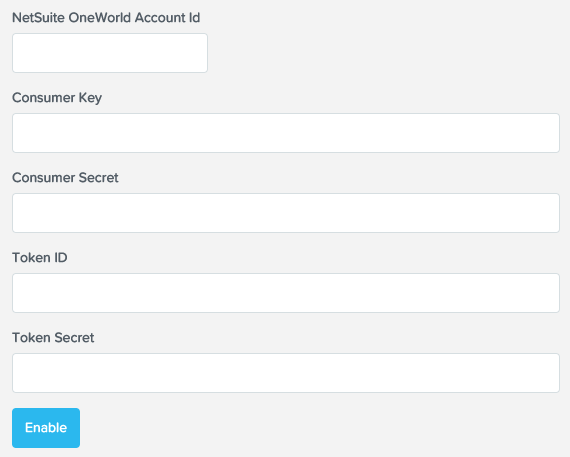Click the 'Token ID' label text

tap(40, 257)
